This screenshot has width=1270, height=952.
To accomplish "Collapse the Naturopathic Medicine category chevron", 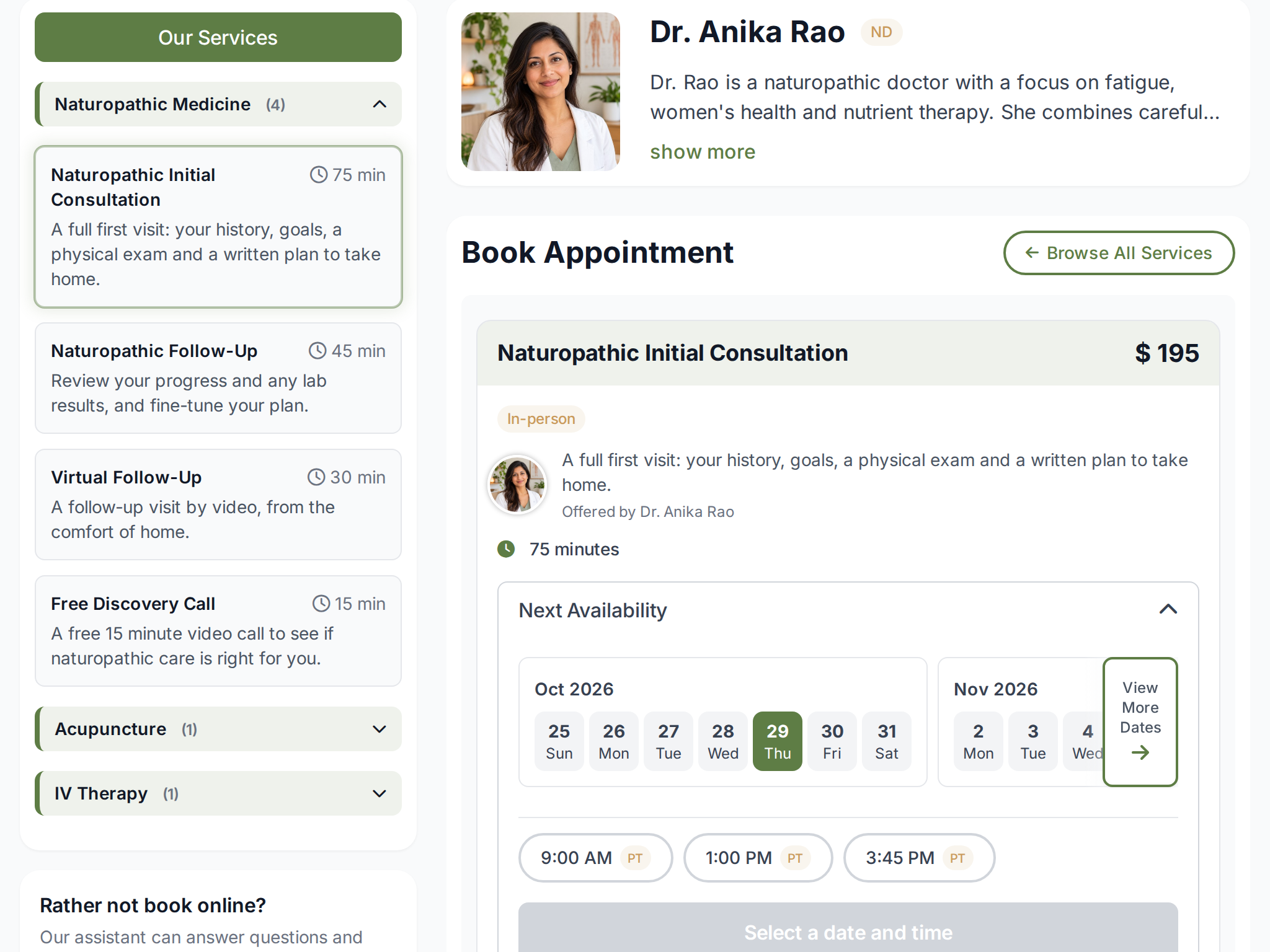I will (x=380, y=104).
